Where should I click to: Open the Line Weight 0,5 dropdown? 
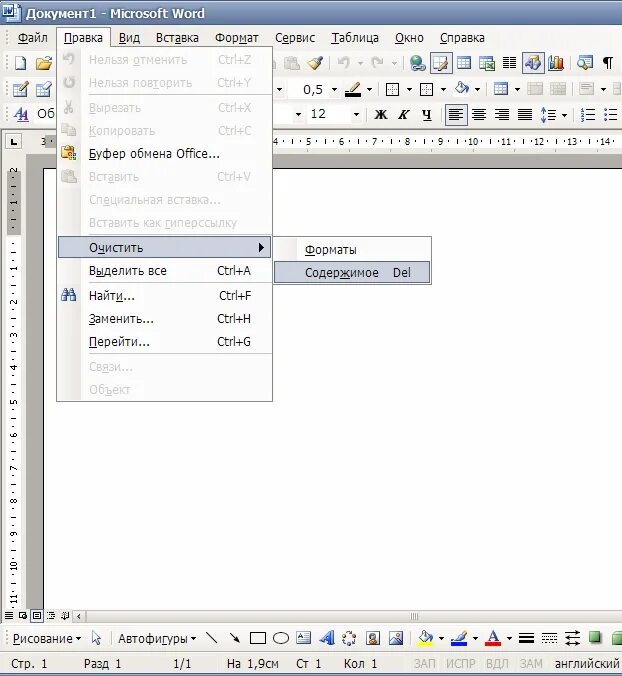pos(334,90)
